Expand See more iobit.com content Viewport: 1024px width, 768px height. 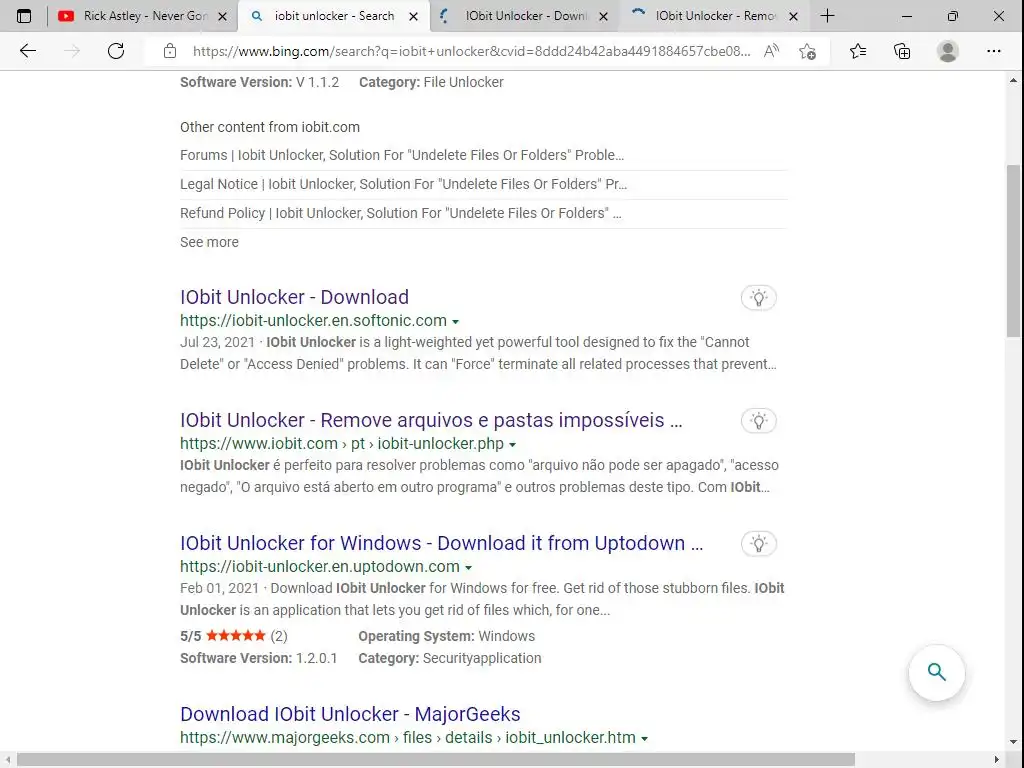pos(209,242)
